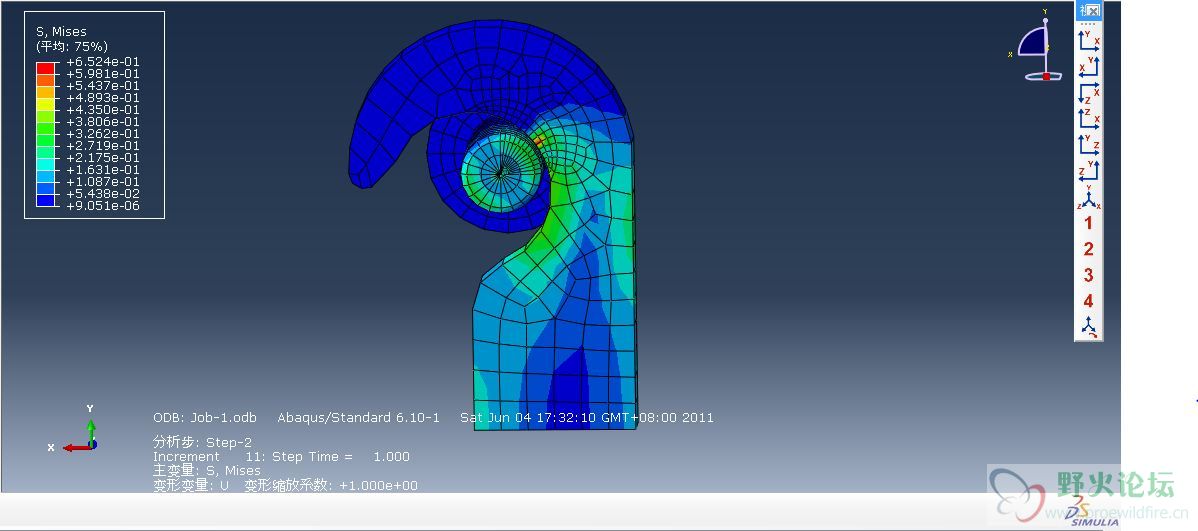
Task: Apply user-defined view 1
Action: pyautogui.click(x=1089, y=224)
